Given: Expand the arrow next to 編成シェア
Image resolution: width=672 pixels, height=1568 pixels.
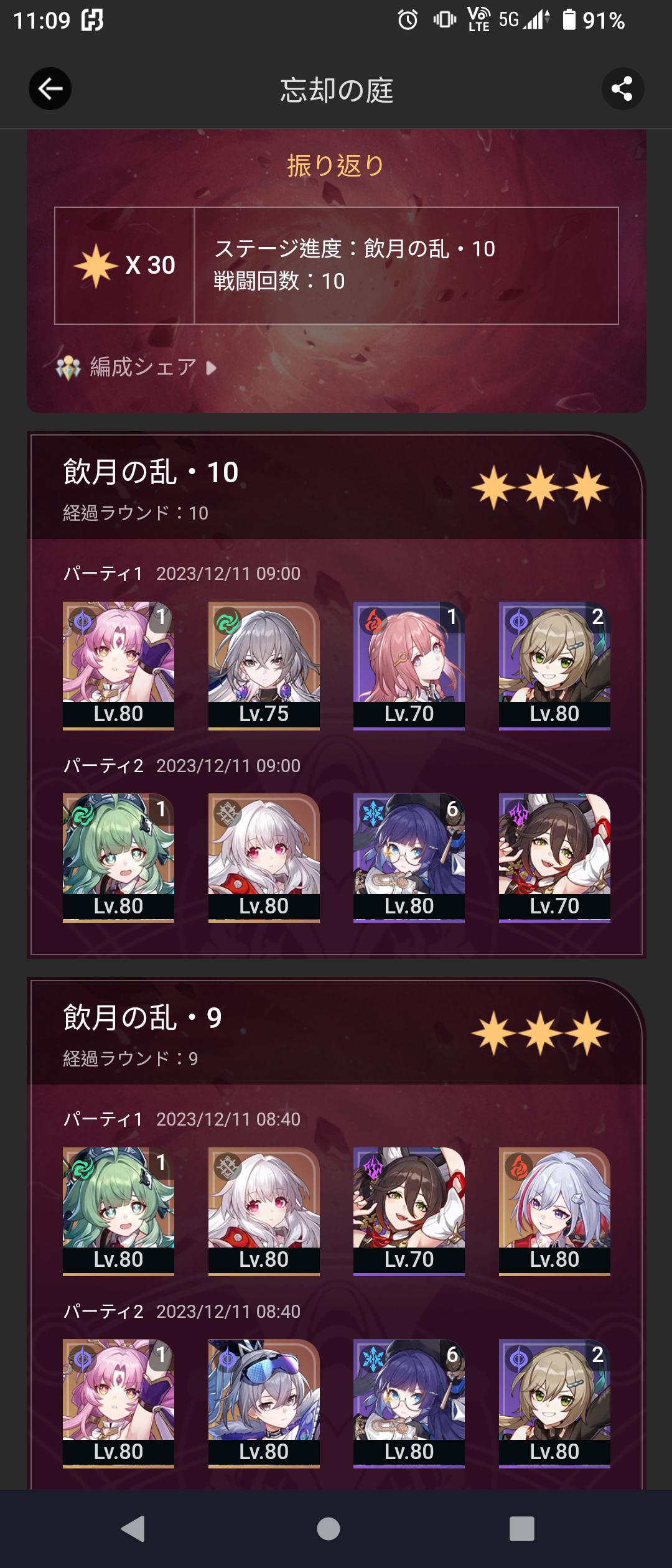Looking at the screenshot, I should (x=212, y=368).
